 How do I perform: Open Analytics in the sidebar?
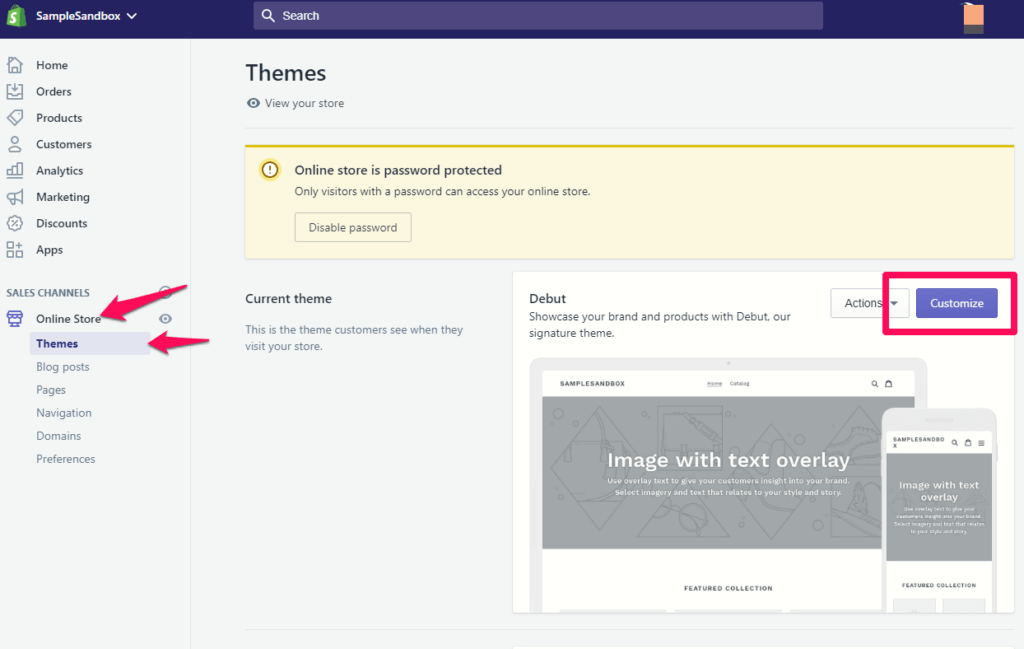click(59, 171)
